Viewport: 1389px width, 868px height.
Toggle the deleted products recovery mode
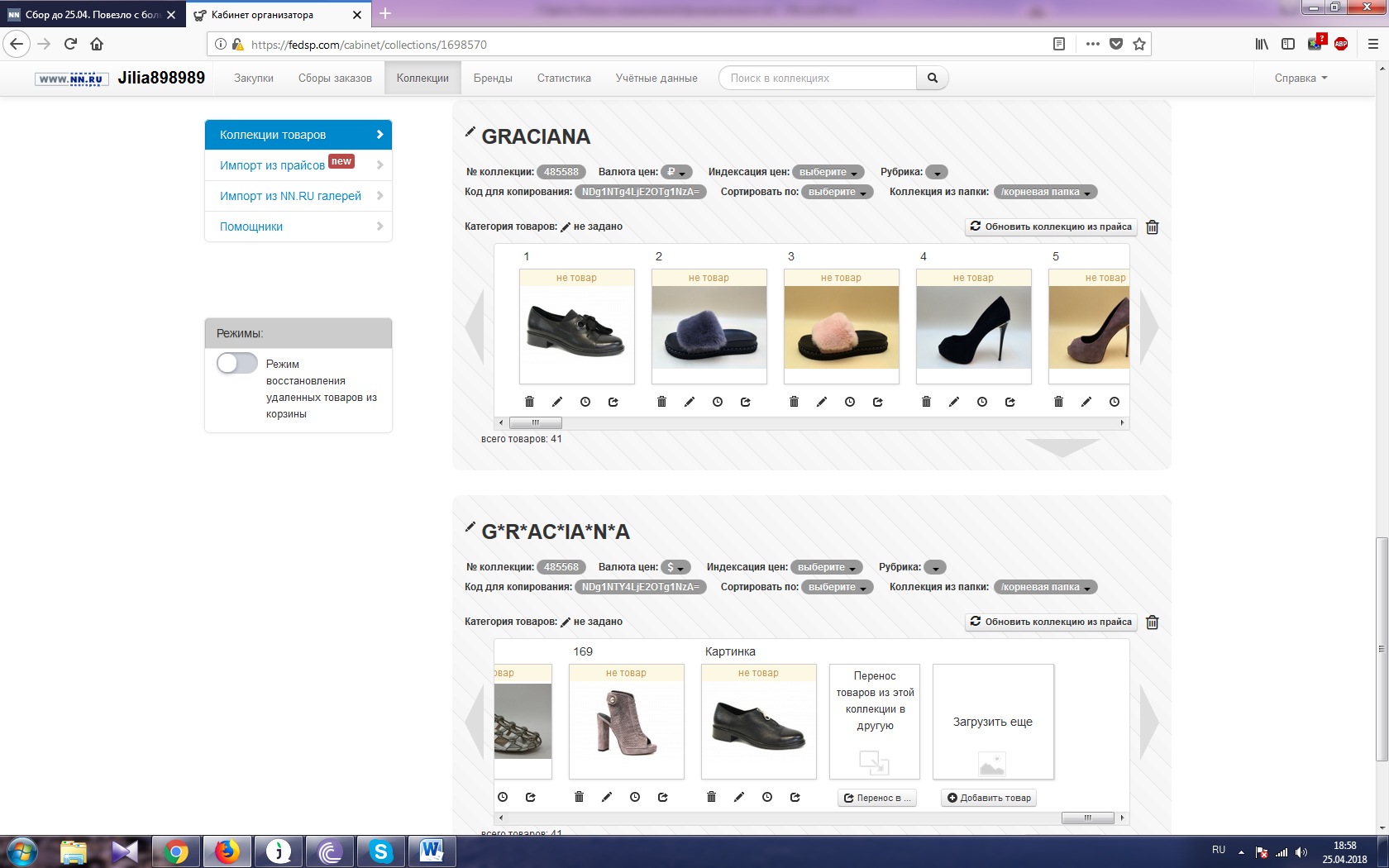(237, 363)
